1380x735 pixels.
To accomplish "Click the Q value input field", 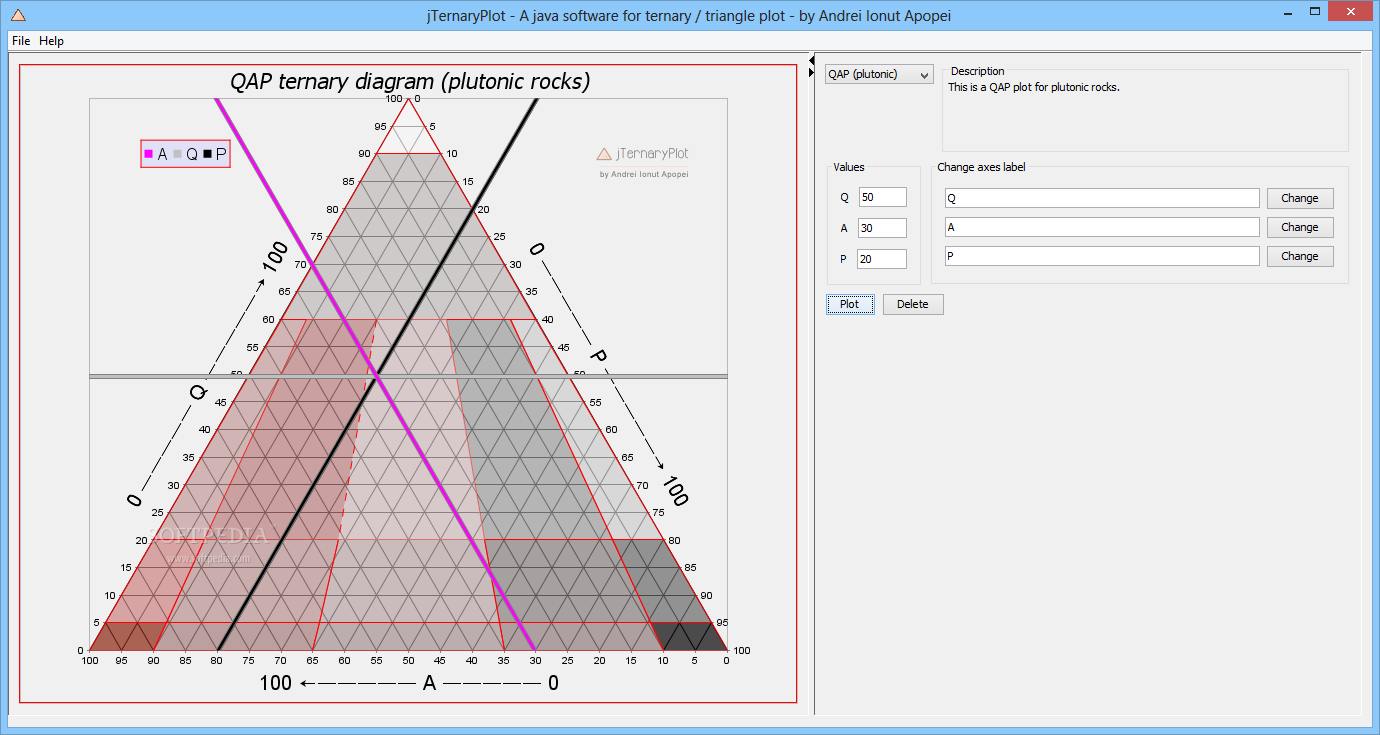I will 882,197.
